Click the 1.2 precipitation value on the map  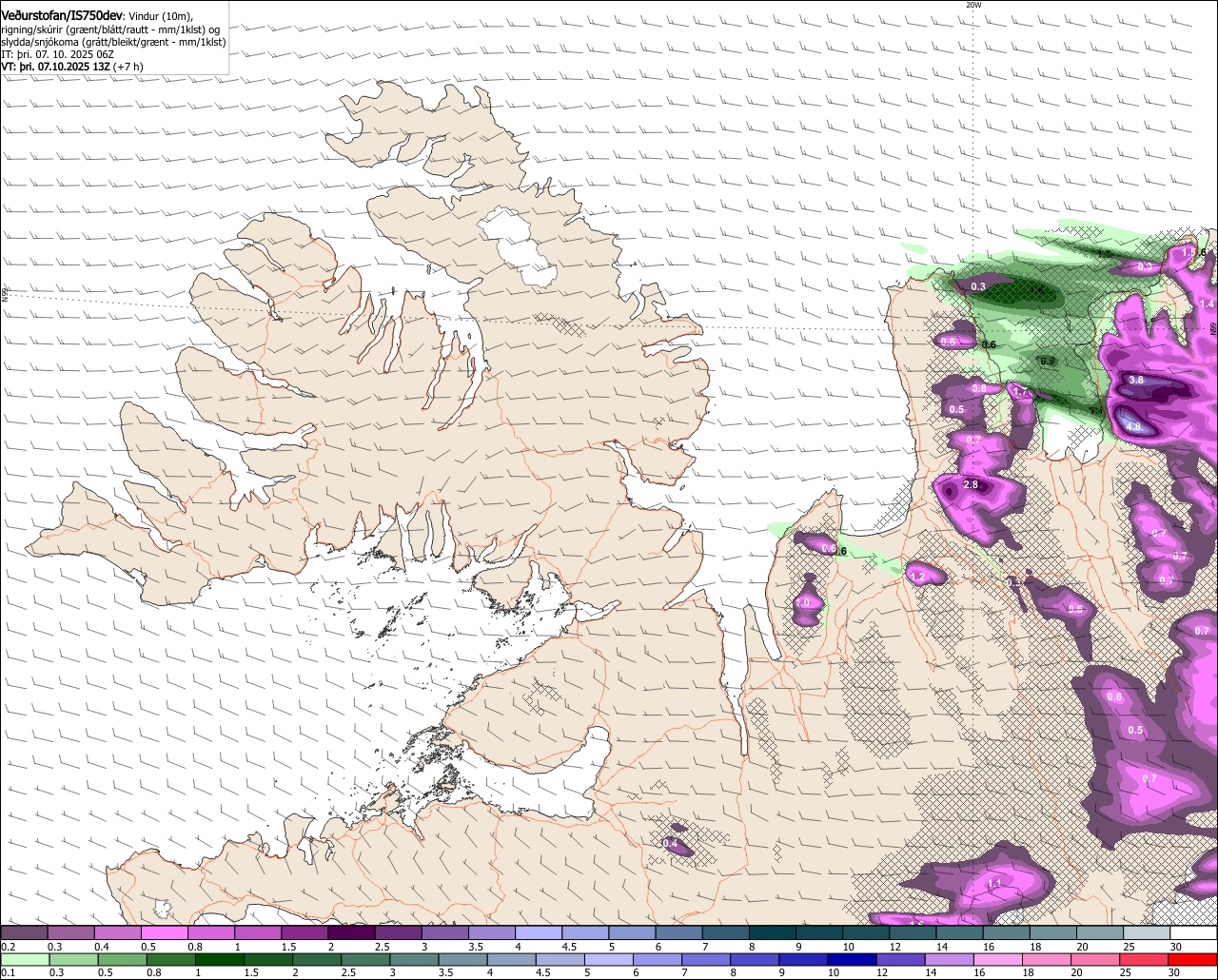point(918,577)
